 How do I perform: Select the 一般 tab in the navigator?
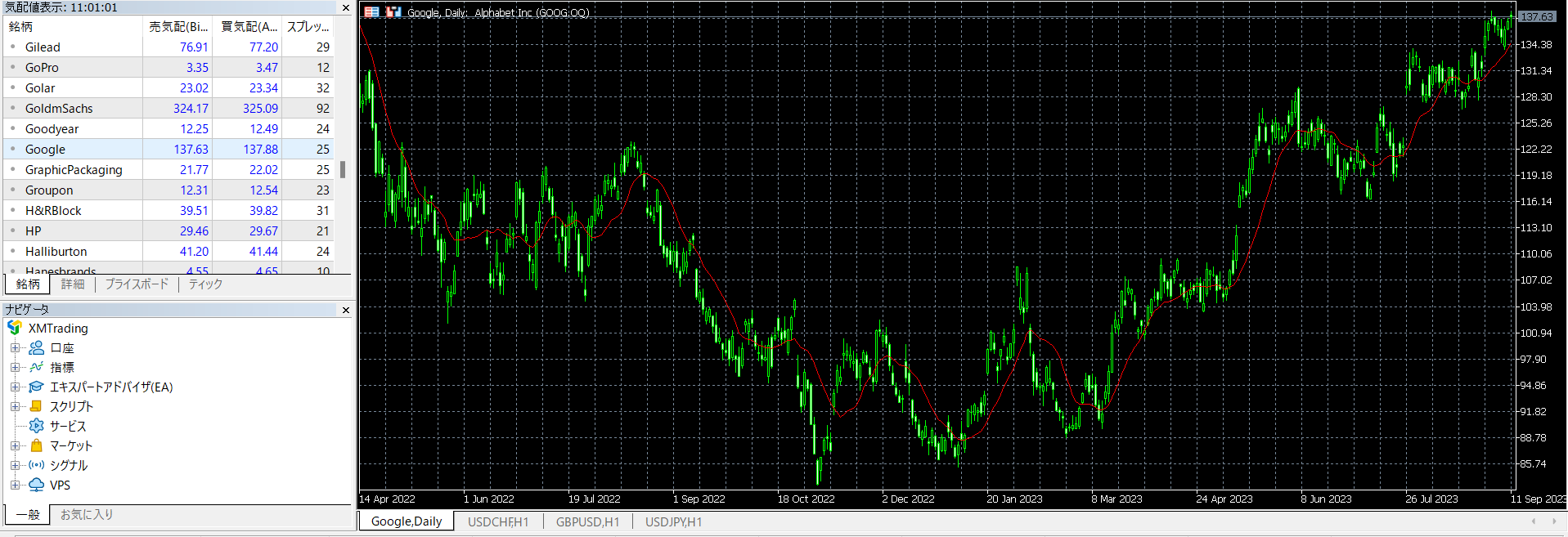coord(28,515)
